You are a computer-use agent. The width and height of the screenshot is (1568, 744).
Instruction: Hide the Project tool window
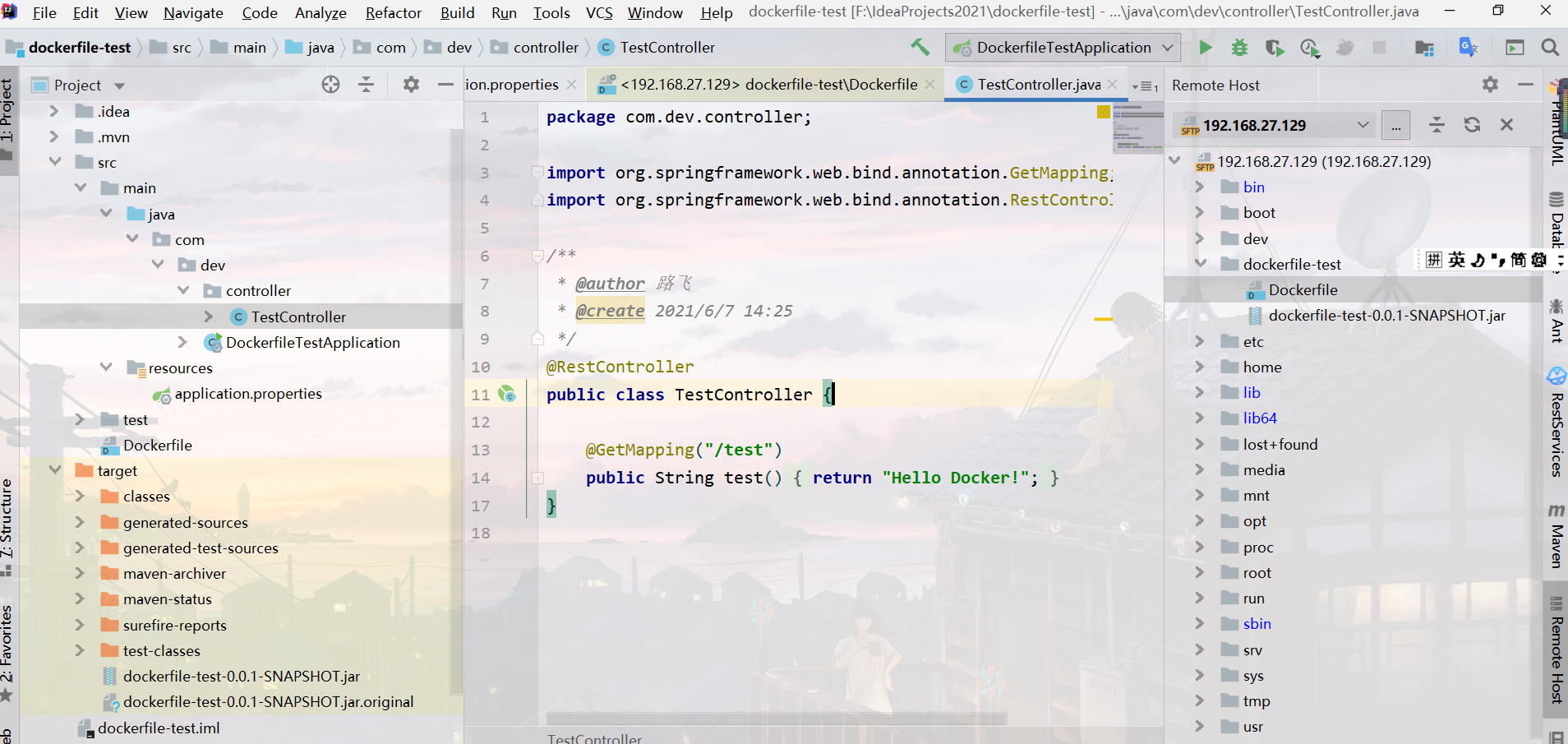445,85
